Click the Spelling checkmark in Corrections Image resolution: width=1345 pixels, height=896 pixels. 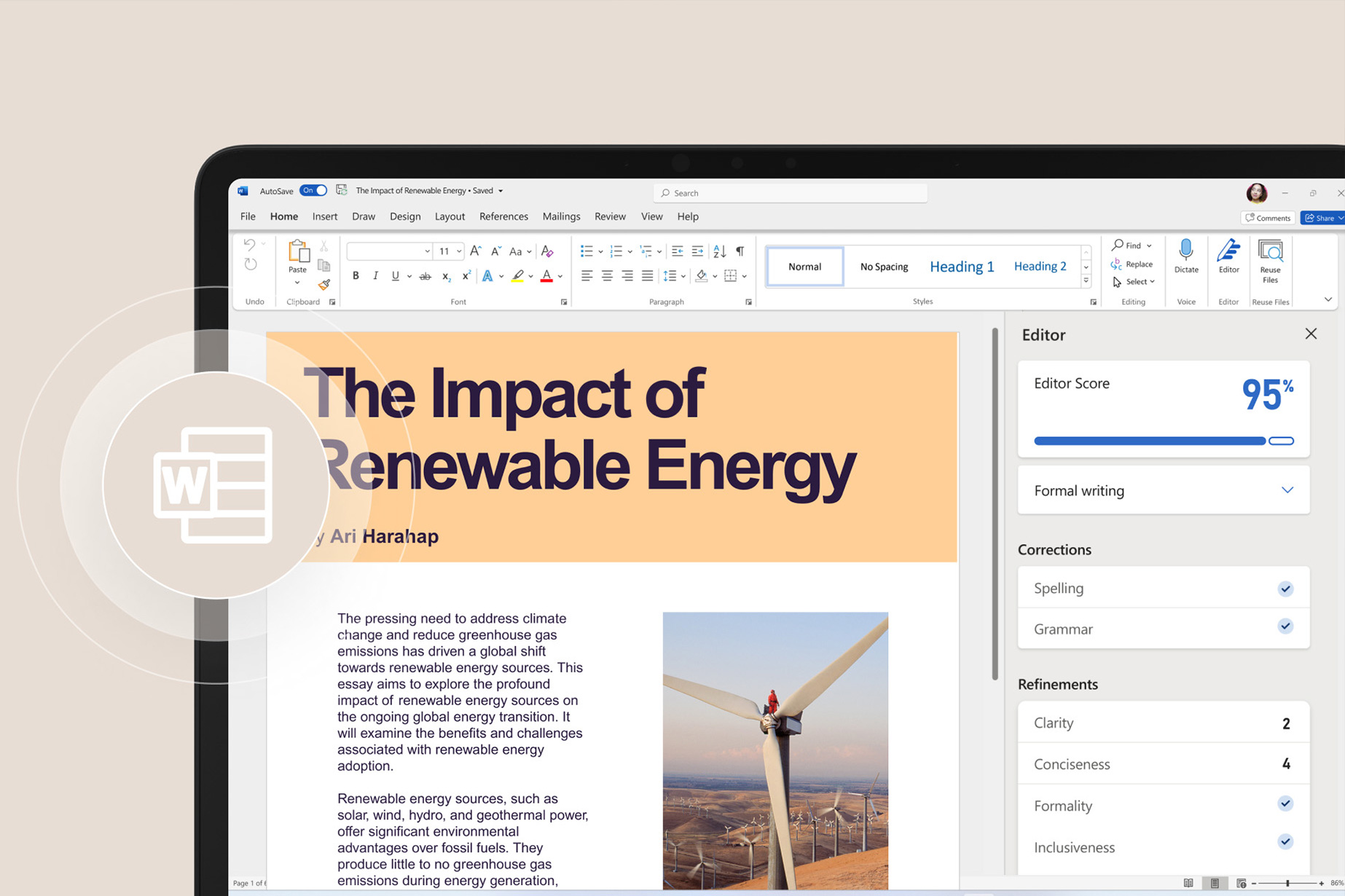[1285, 589]
